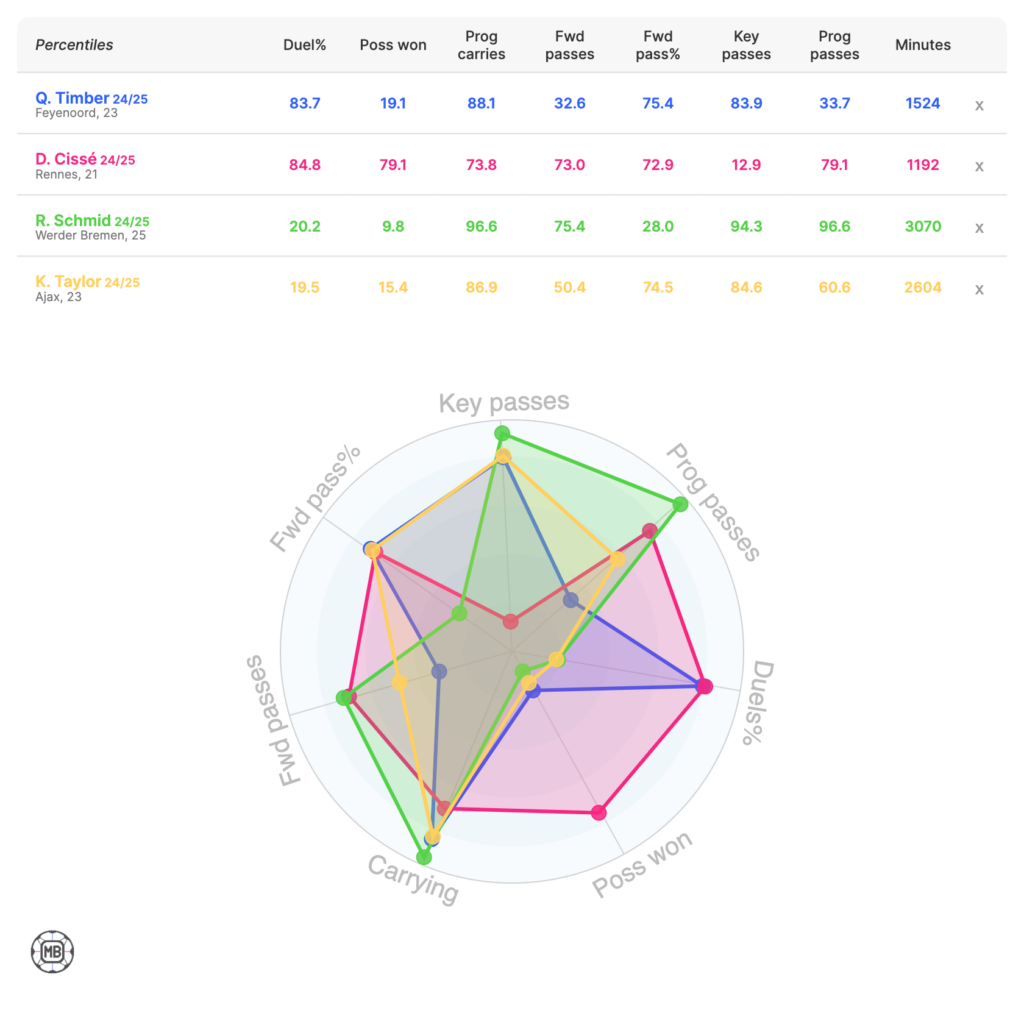Click Cissé's pink Poss won radar point
The width and height of the screenshot is (1024, 1019).
point(599,813)
